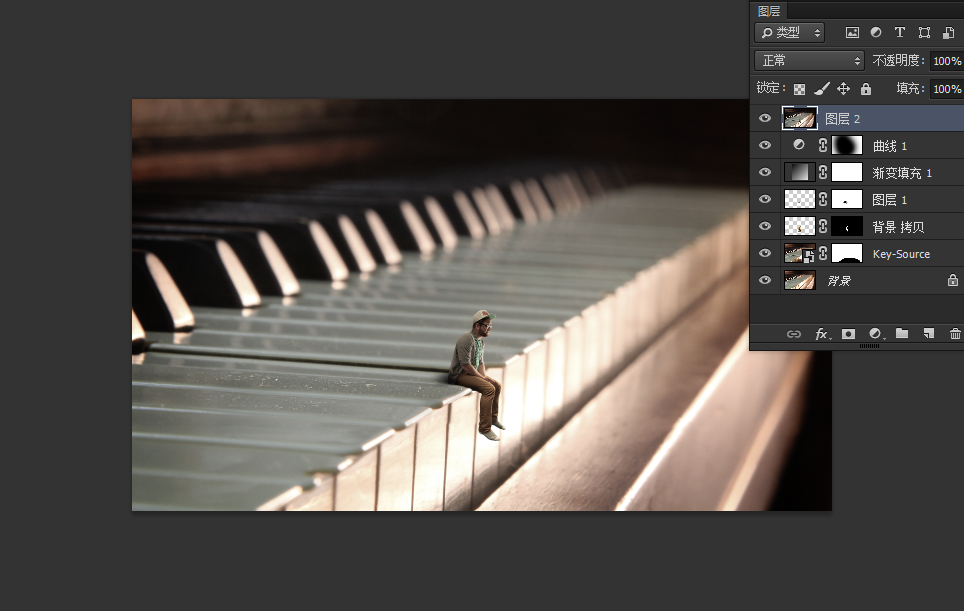Click the 不透明度 opacity value field
Screen dimensions: 964x611
945,61
